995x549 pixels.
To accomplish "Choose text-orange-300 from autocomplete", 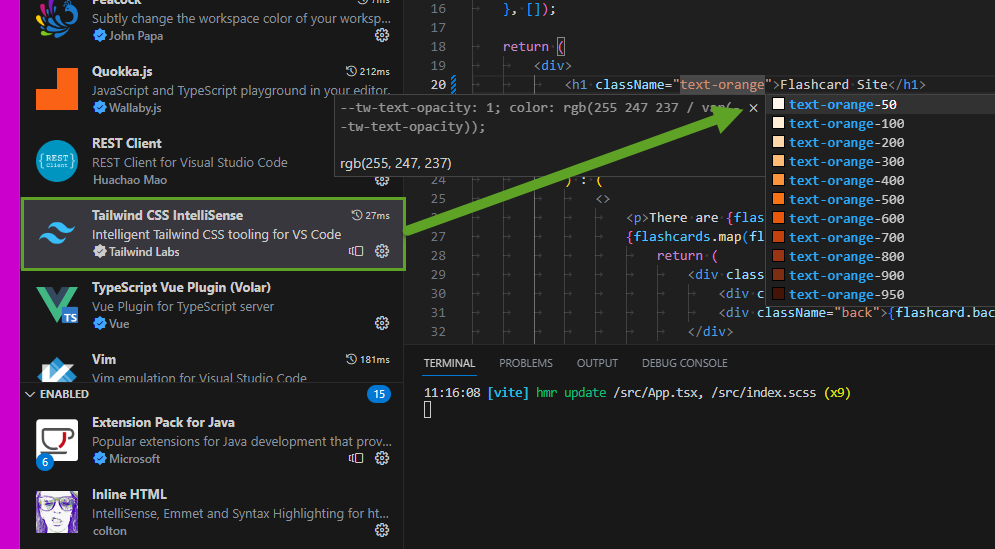I will 880,161.
